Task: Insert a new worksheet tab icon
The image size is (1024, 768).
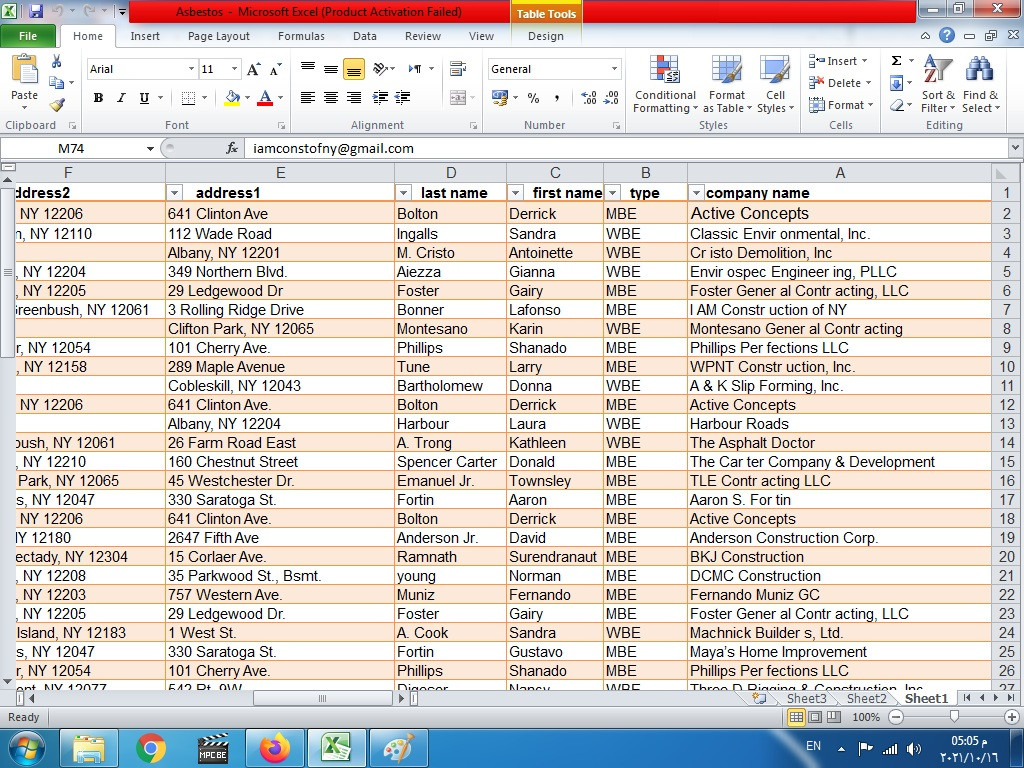Action: point(759,698)
